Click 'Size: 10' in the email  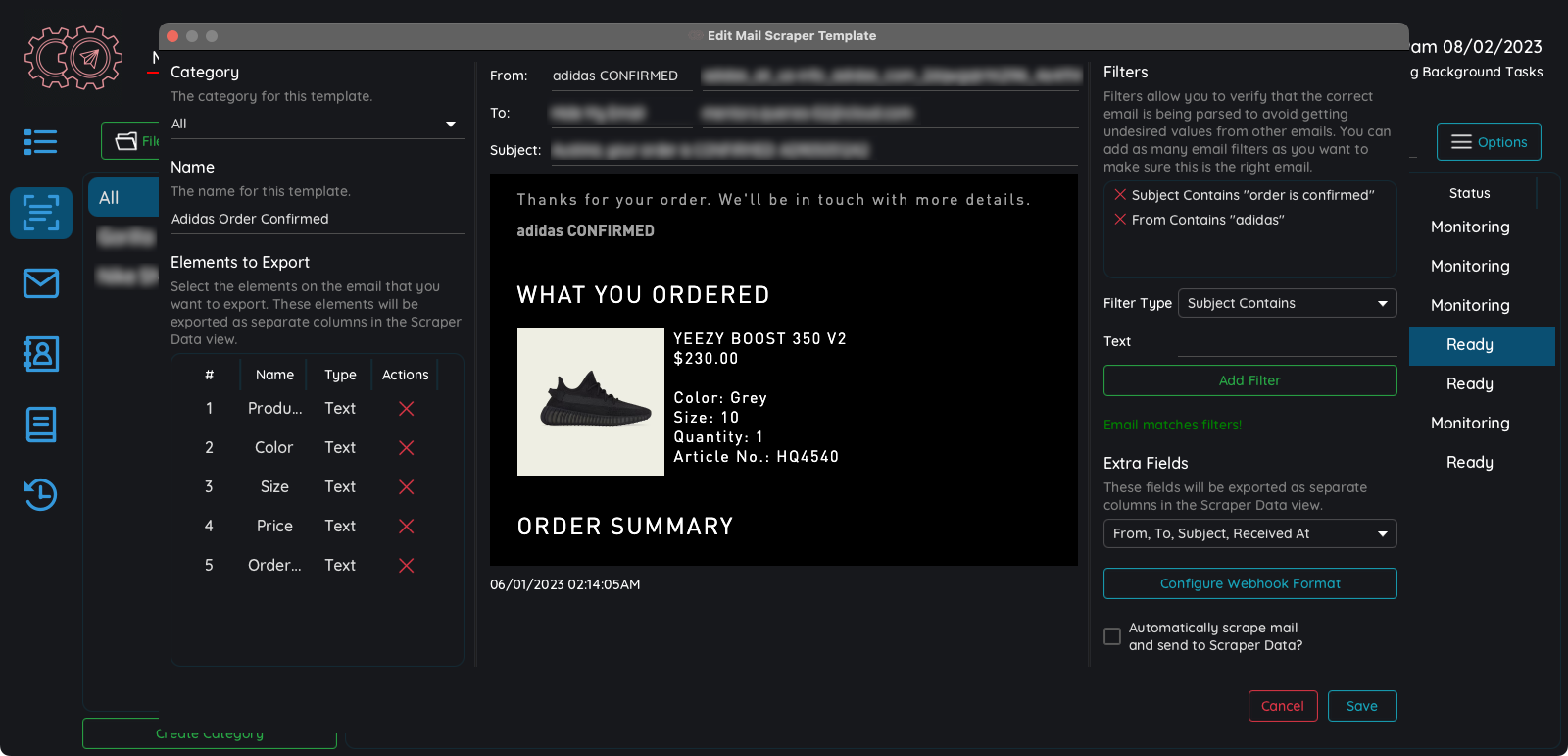[707, 418]
